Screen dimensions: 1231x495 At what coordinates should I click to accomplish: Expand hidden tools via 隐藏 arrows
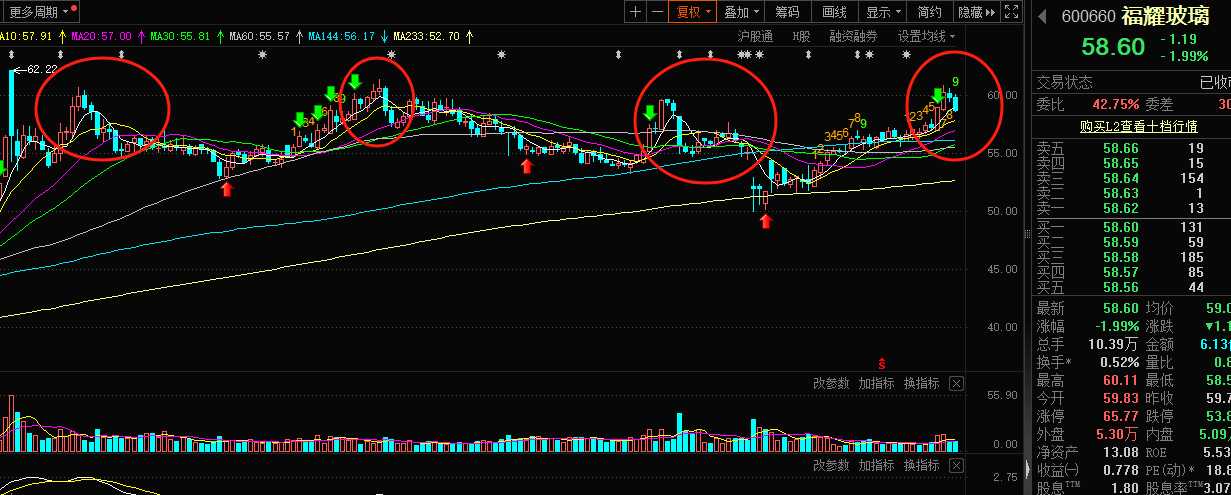coord(977,12)
